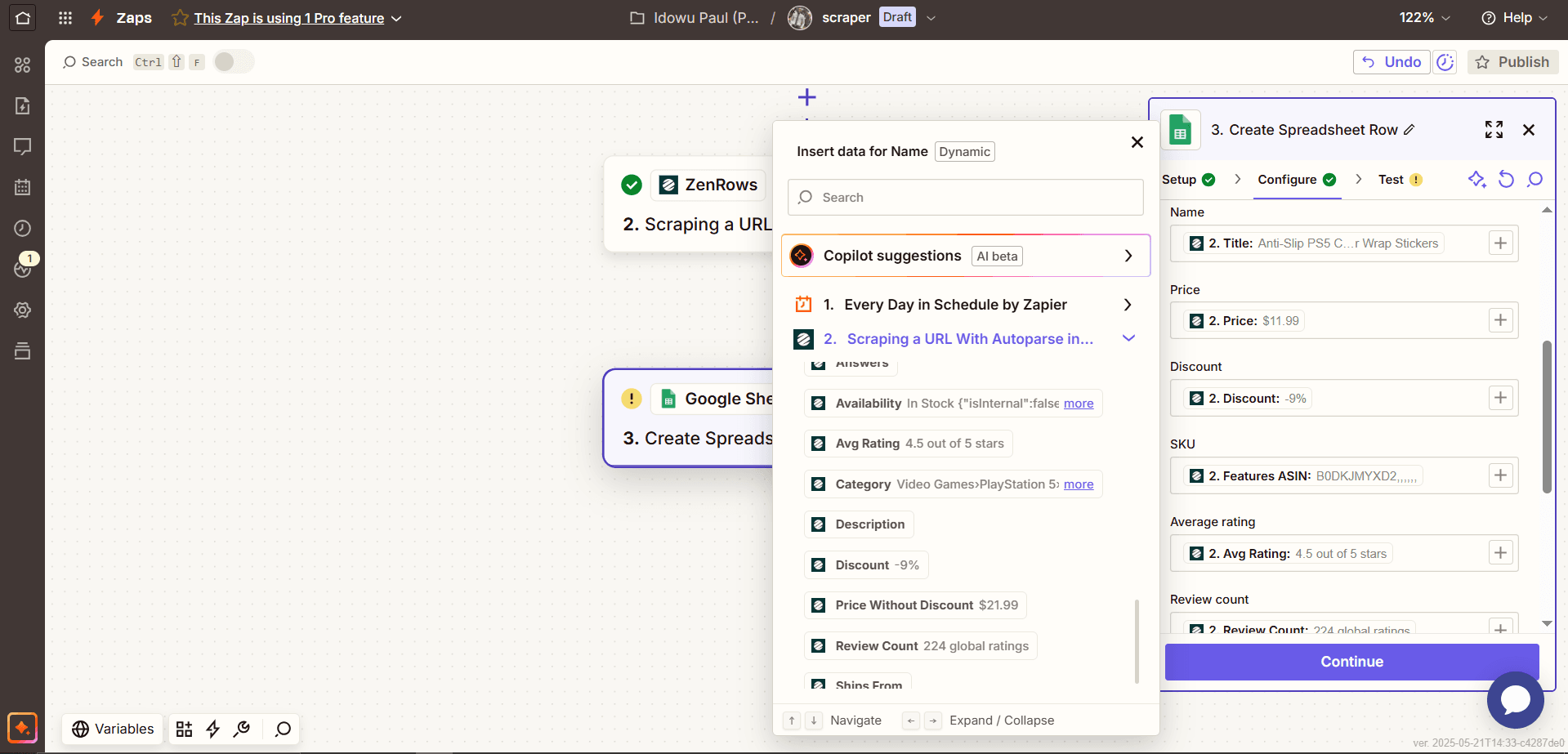Screen dimensions: 1568x754
Task: Open the Variables button
Action: pos(113,729)
